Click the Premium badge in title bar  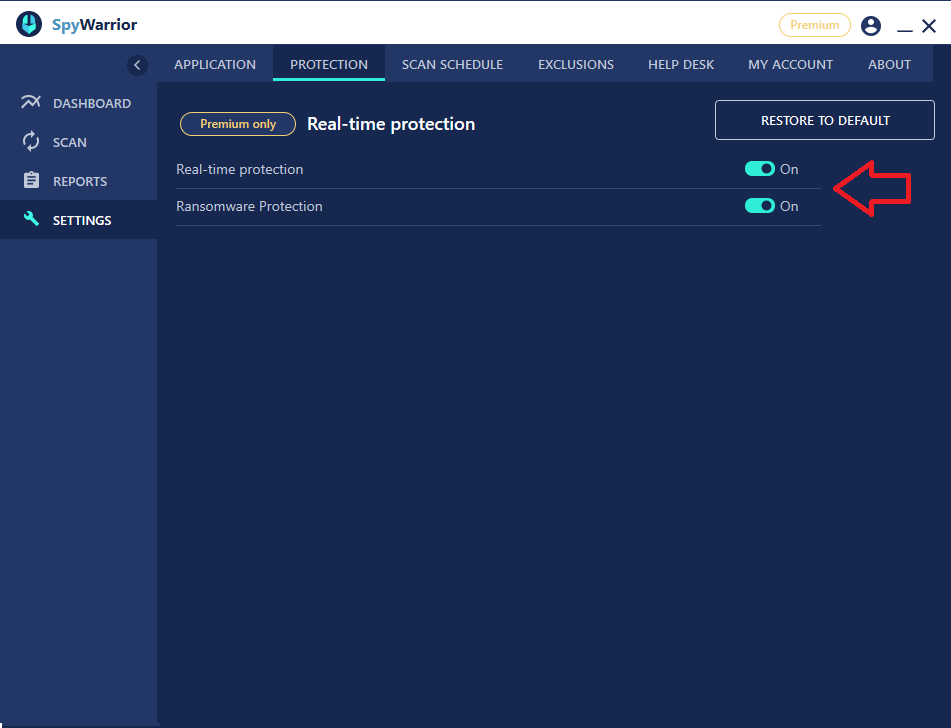[x=815, y=25]
